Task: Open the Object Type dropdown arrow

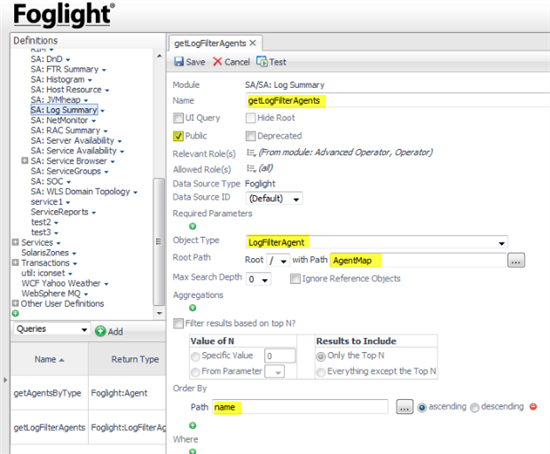Action: (502, 243)
